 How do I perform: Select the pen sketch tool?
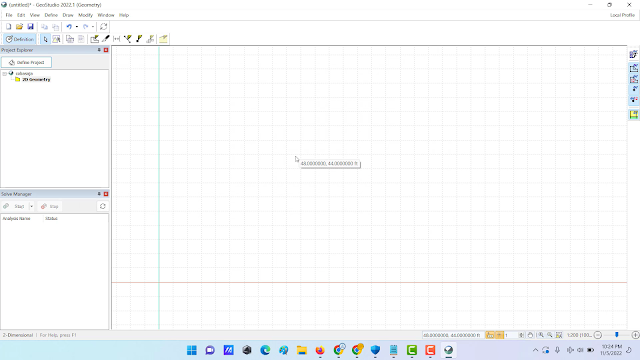click(x=106, y=39)
